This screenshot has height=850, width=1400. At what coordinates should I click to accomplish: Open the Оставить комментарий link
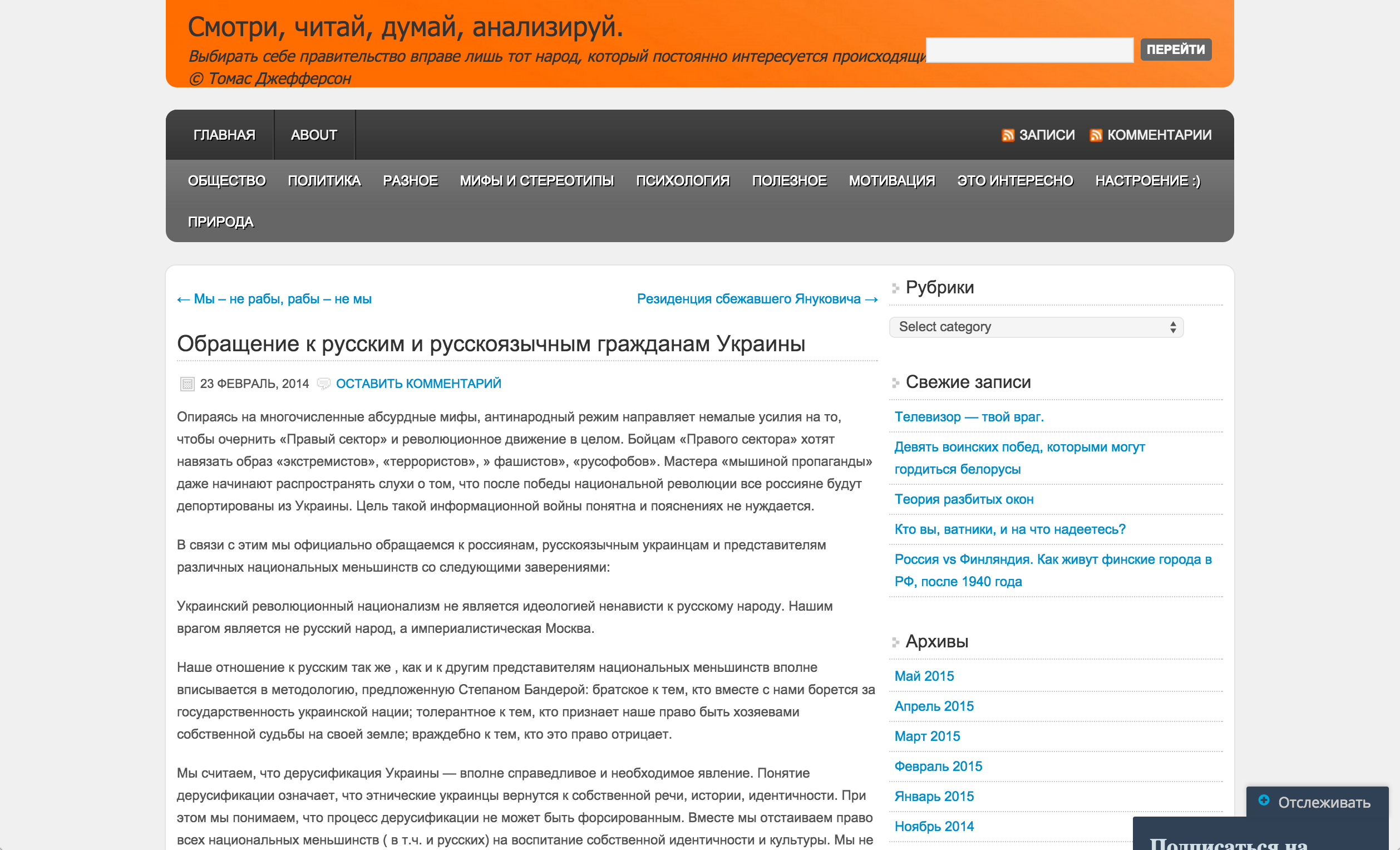pos(418,384)
